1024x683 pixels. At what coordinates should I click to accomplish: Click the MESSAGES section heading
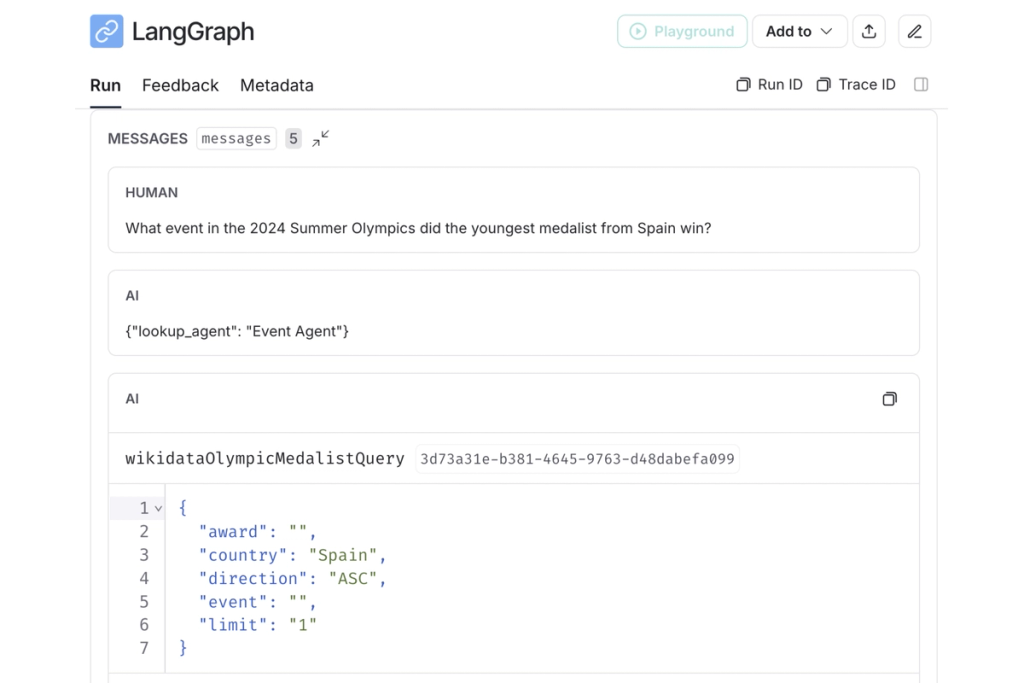[x=148, y=138]
